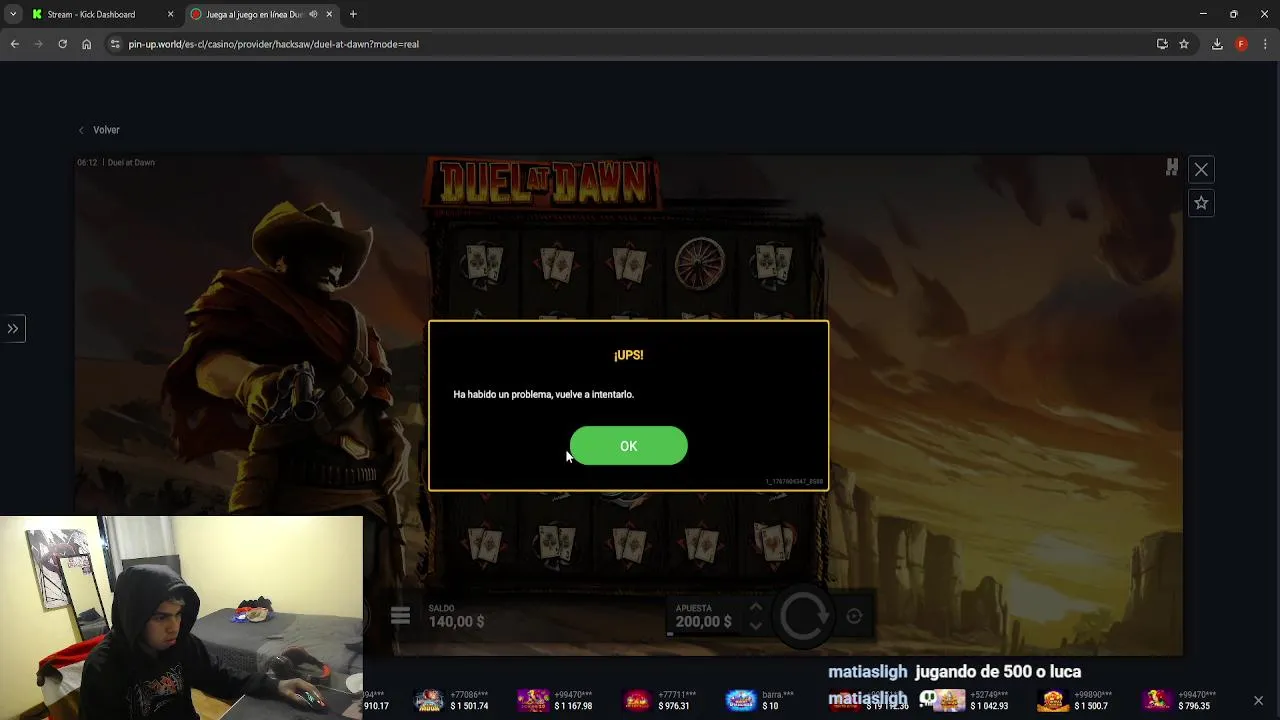The width and height of the screenshot is (1280, 720).
Task: Restore down the browser window
Action: pos(1233,14)
